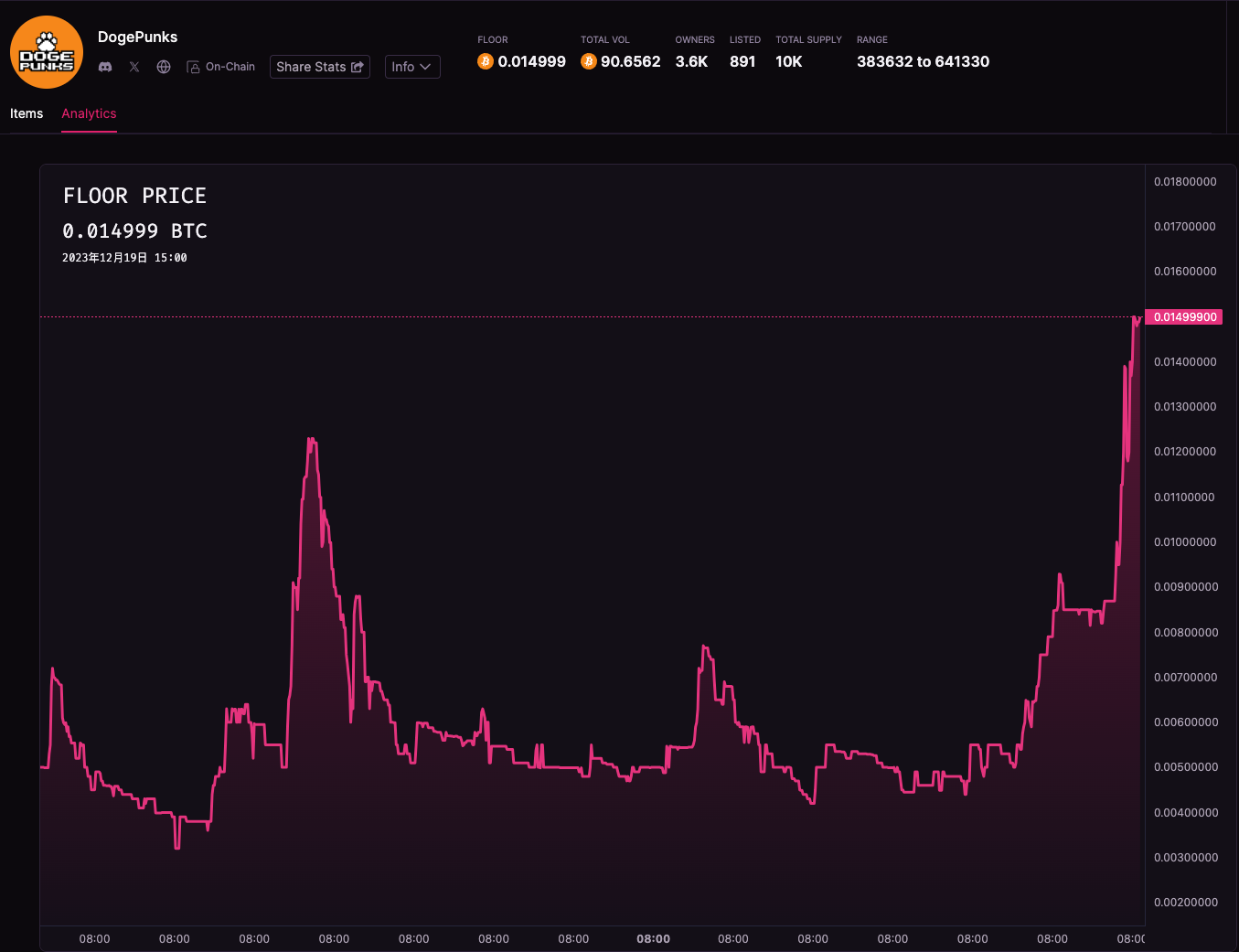The height and width of the screenshot is (952, 1239).
Task: Click the 0.01000000 price axis label
Action: [x=1185, y=542]
